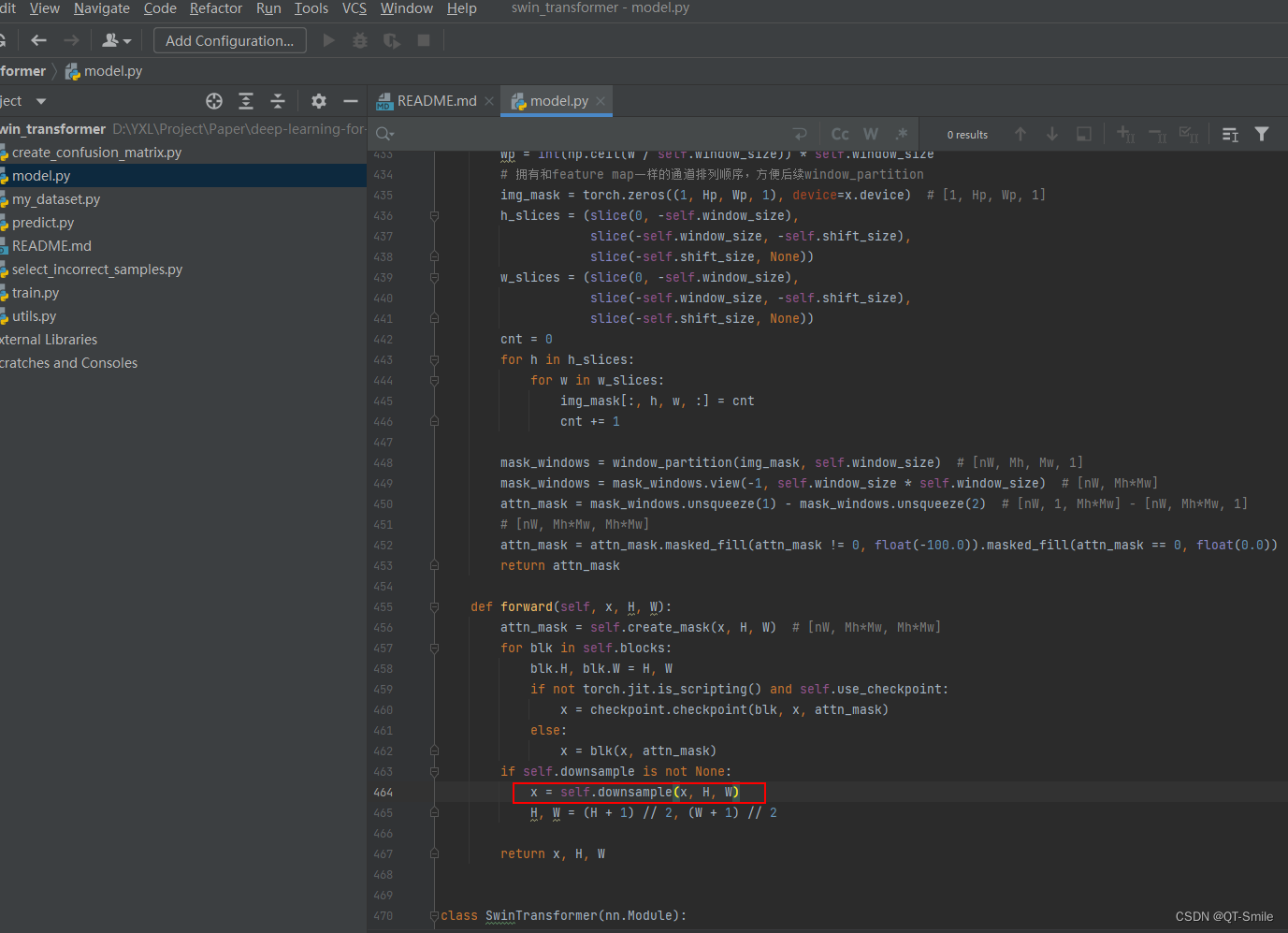Hide the Project panel with minus icon
Viewport: 1288px width, 933px height.
tap(351, 101)
